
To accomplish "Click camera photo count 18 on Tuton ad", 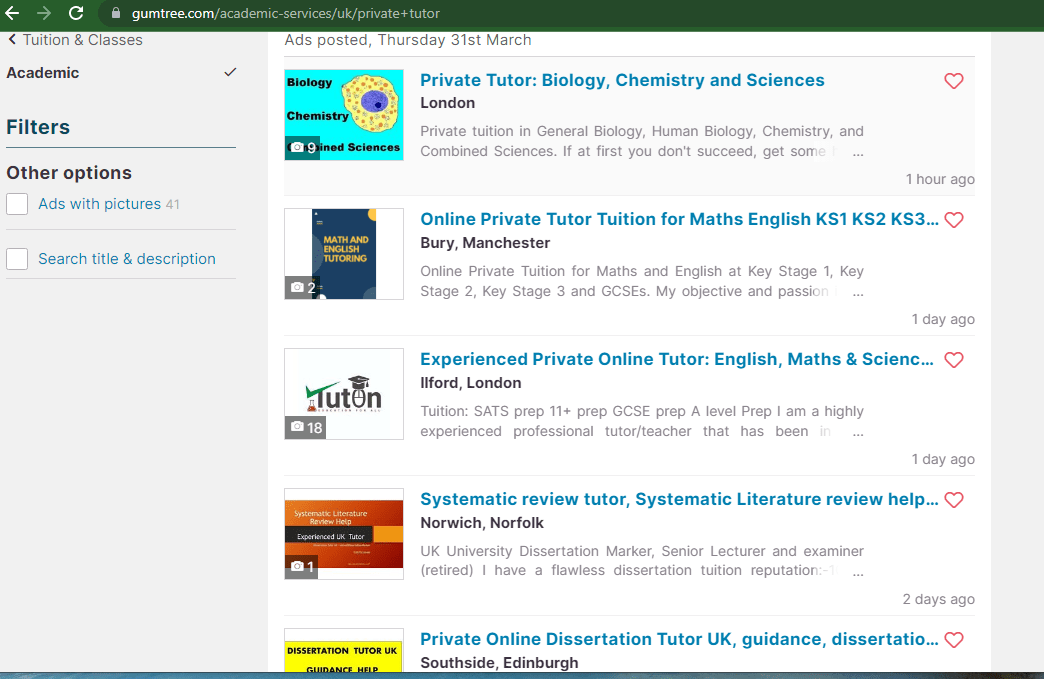I will click(306, 427).
